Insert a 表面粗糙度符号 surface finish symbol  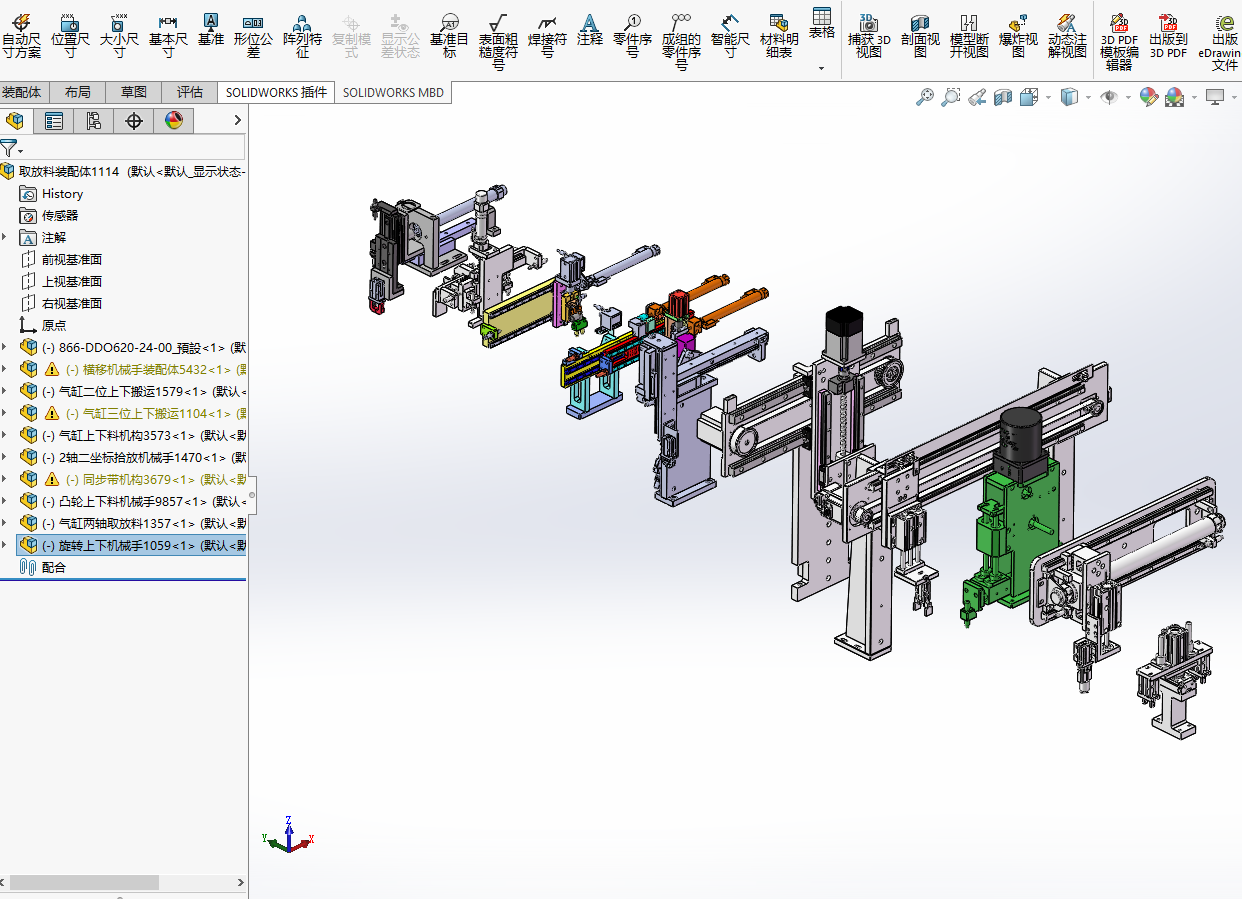(498, 42)
